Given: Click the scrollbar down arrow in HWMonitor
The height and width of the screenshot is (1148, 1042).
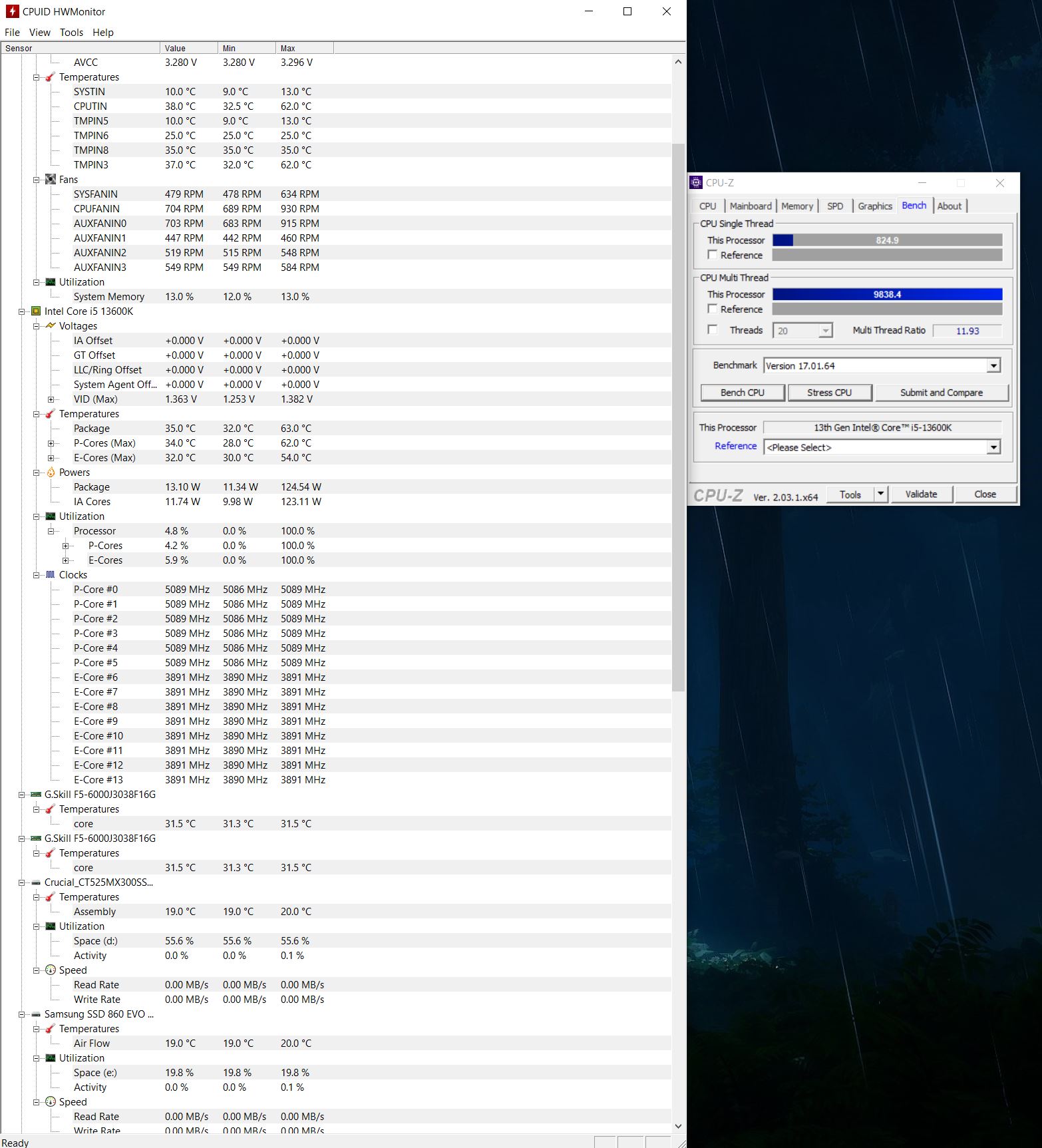Looking at the screenshot, I should pos(678,1126).
